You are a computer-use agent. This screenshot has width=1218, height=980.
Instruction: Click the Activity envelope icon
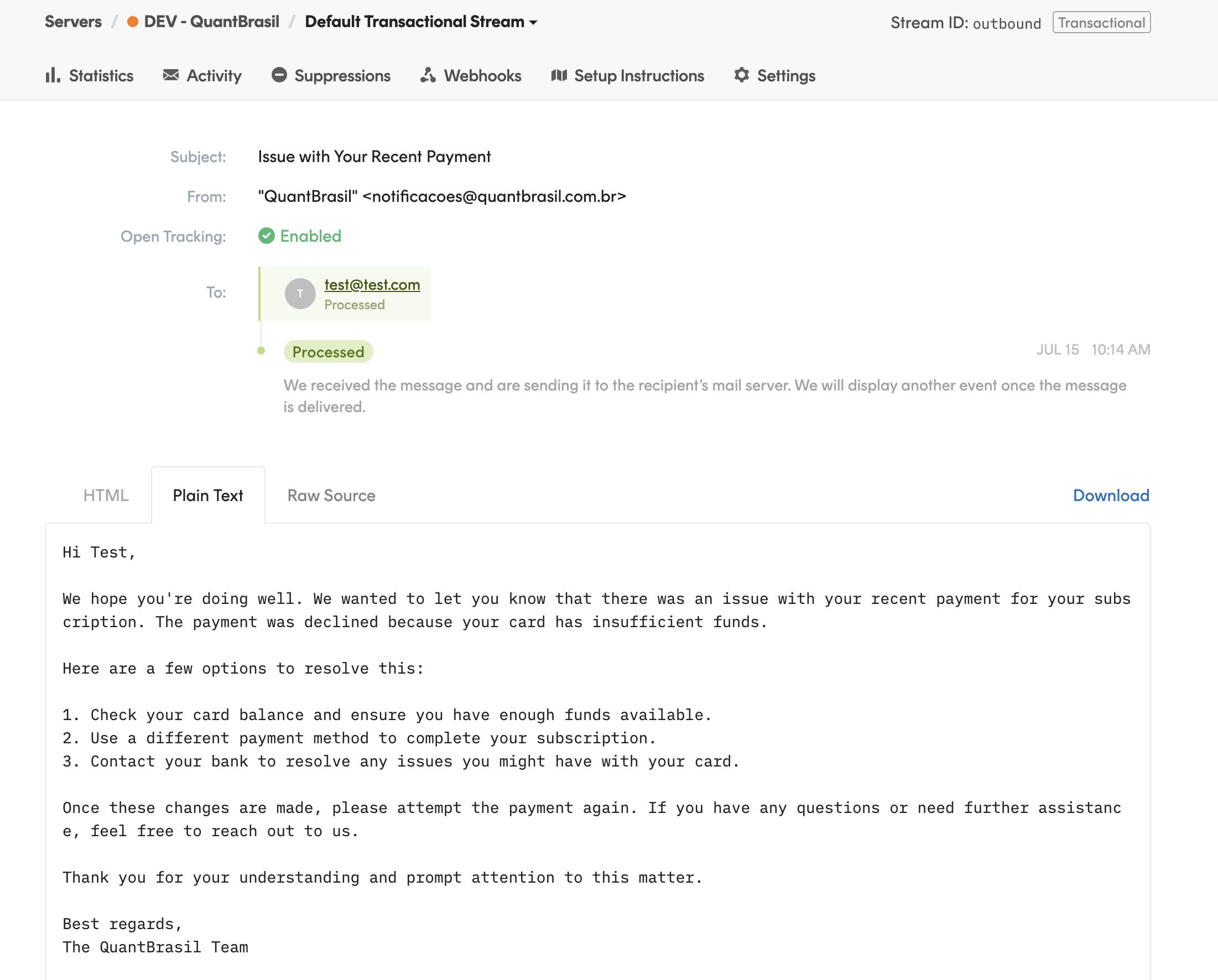[170, 75]
